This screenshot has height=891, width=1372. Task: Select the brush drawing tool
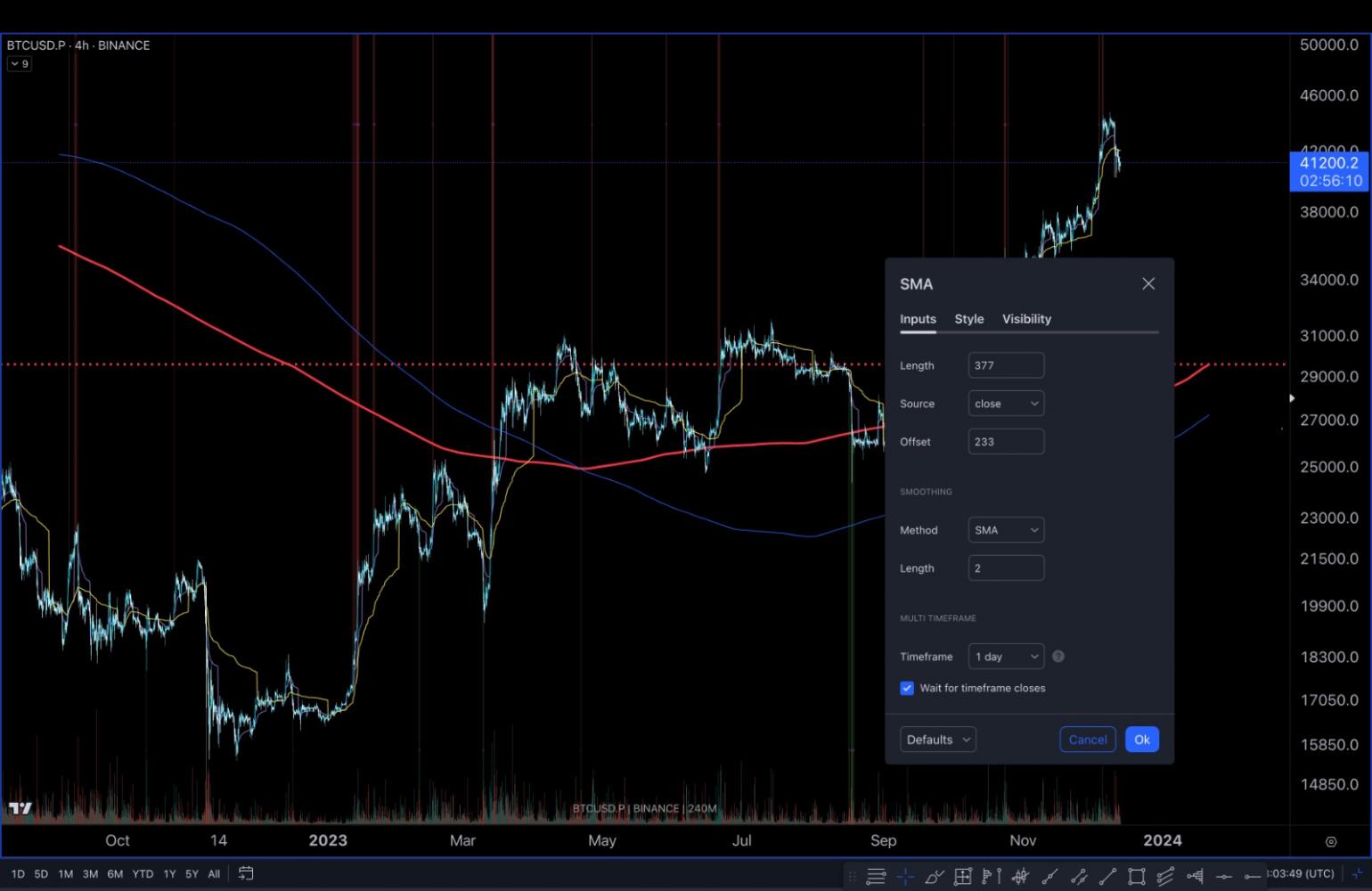click(x=935, y=876)
